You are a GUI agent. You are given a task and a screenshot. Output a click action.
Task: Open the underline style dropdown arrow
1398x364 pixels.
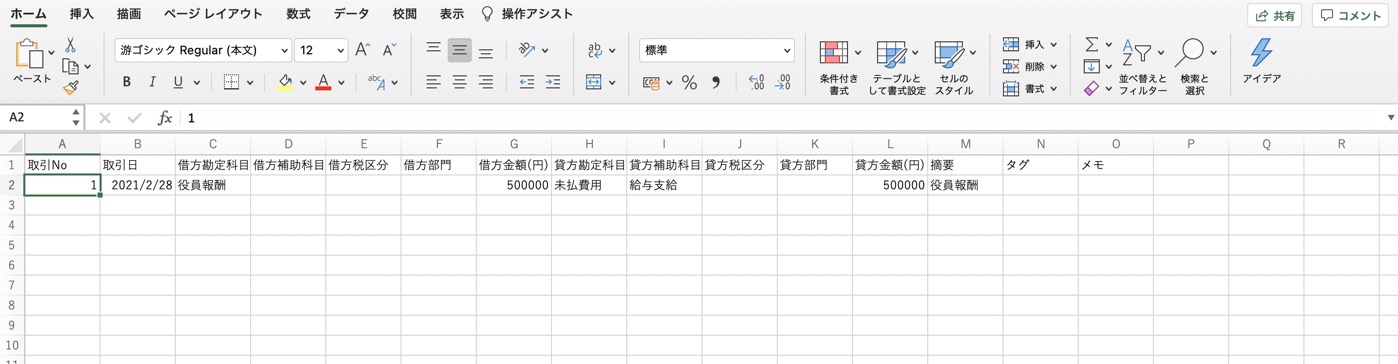click(197, 83)
